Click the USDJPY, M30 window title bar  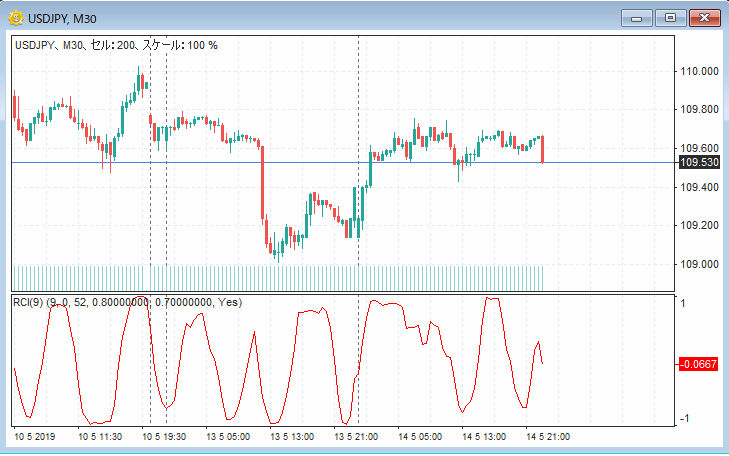pyautogui.click(x=300, y=18)
